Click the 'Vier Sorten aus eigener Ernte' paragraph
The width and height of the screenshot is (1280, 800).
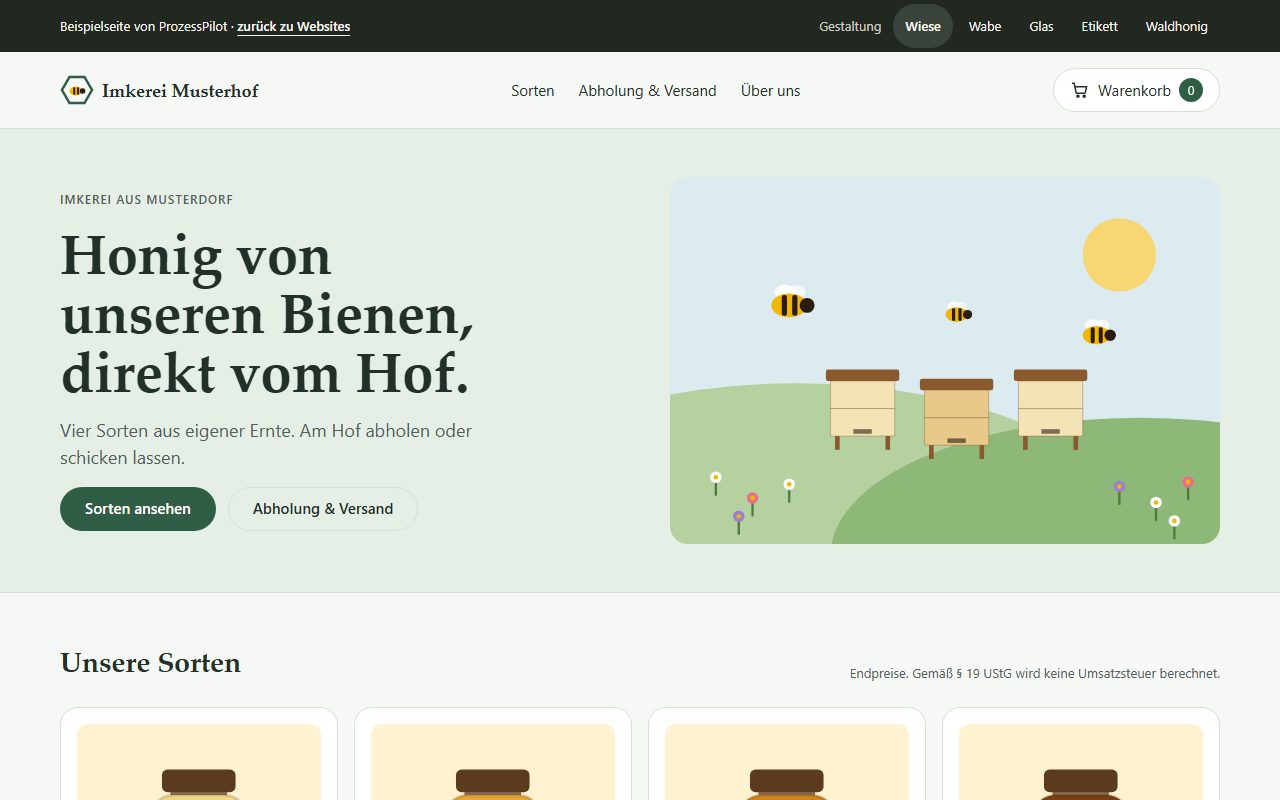pyautogui.click(x=266, y=445)
